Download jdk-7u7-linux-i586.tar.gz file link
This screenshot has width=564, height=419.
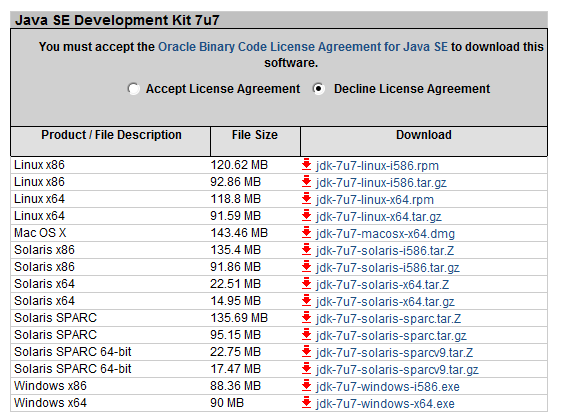(x=381, y=183)
